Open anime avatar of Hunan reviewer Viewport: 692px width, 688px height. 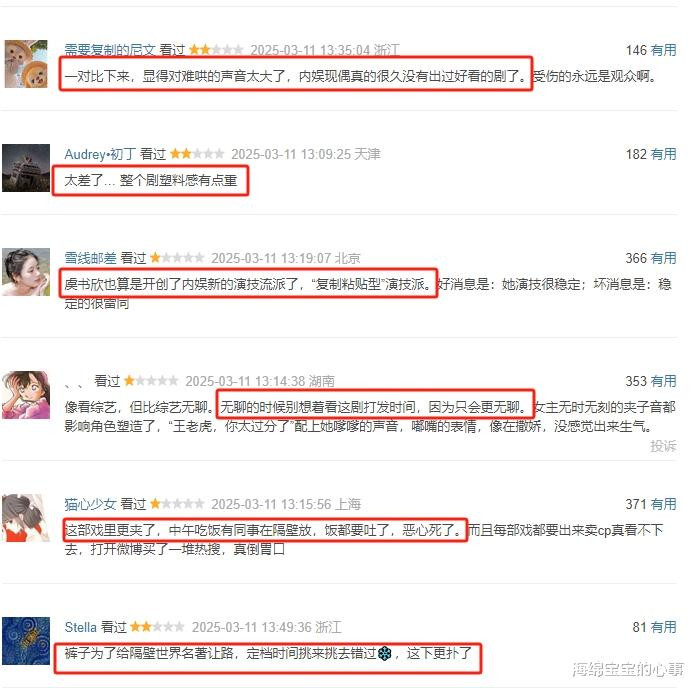[x=26, y=395]
